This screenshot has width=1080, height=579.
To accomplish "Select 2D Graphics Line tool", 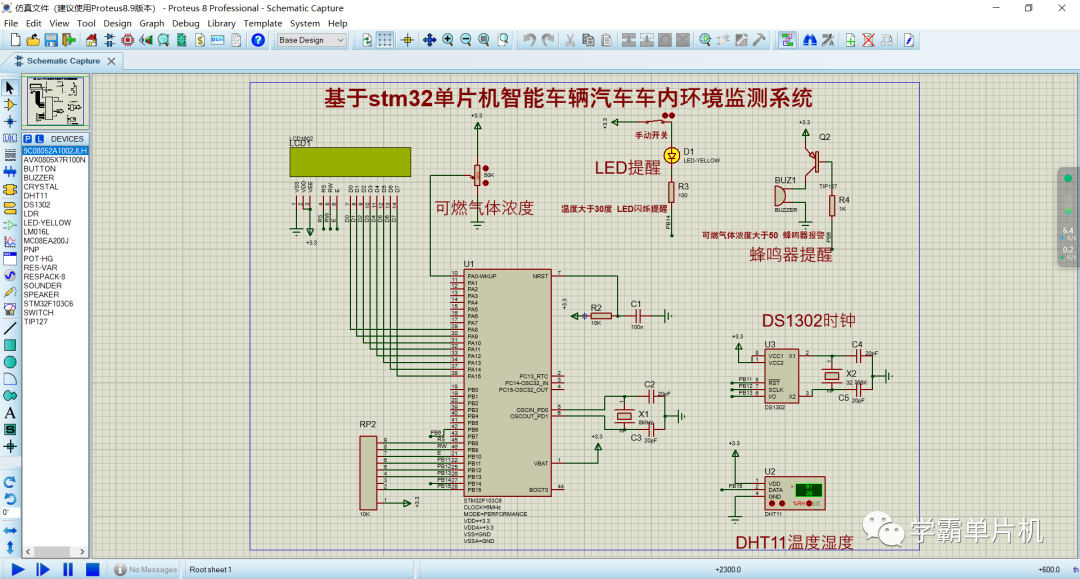I will 10,328.
